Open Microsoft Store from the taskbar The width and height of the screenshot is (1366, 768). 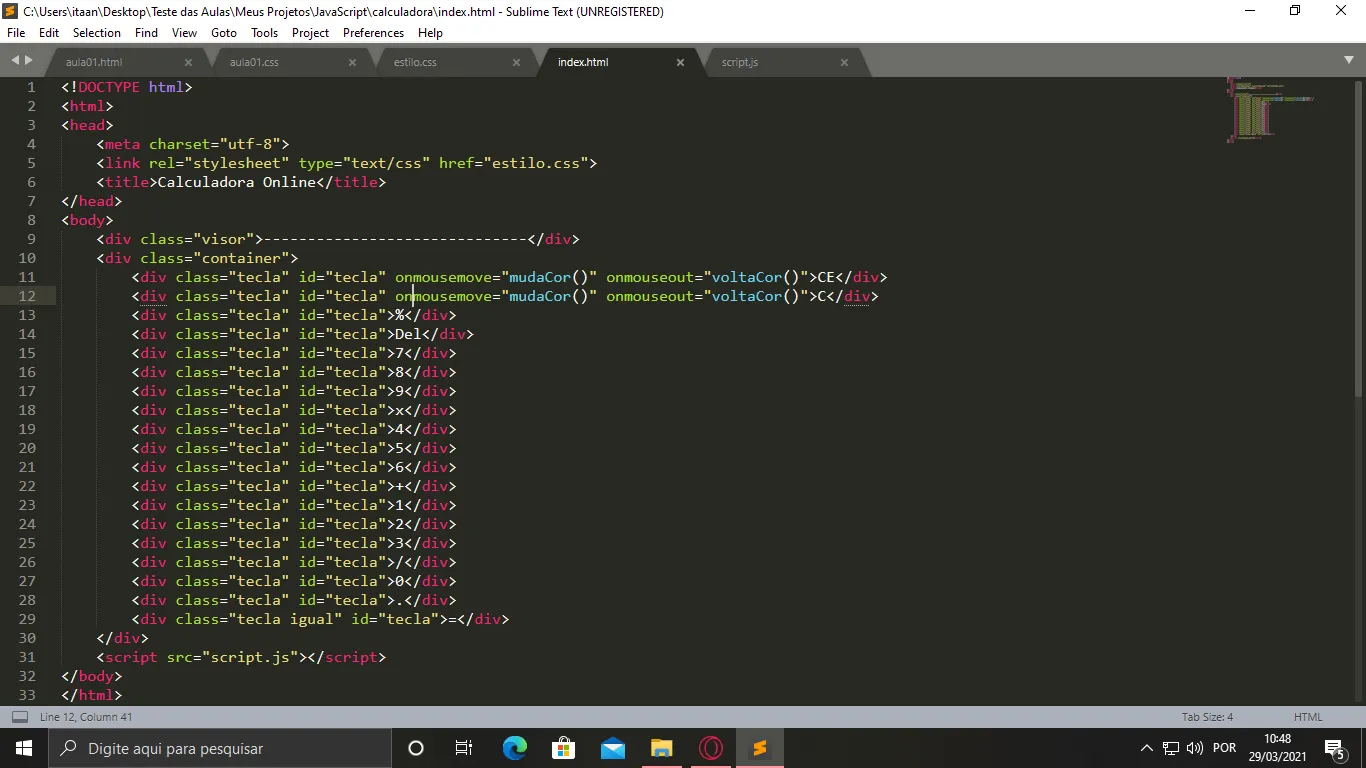point(564,748)
